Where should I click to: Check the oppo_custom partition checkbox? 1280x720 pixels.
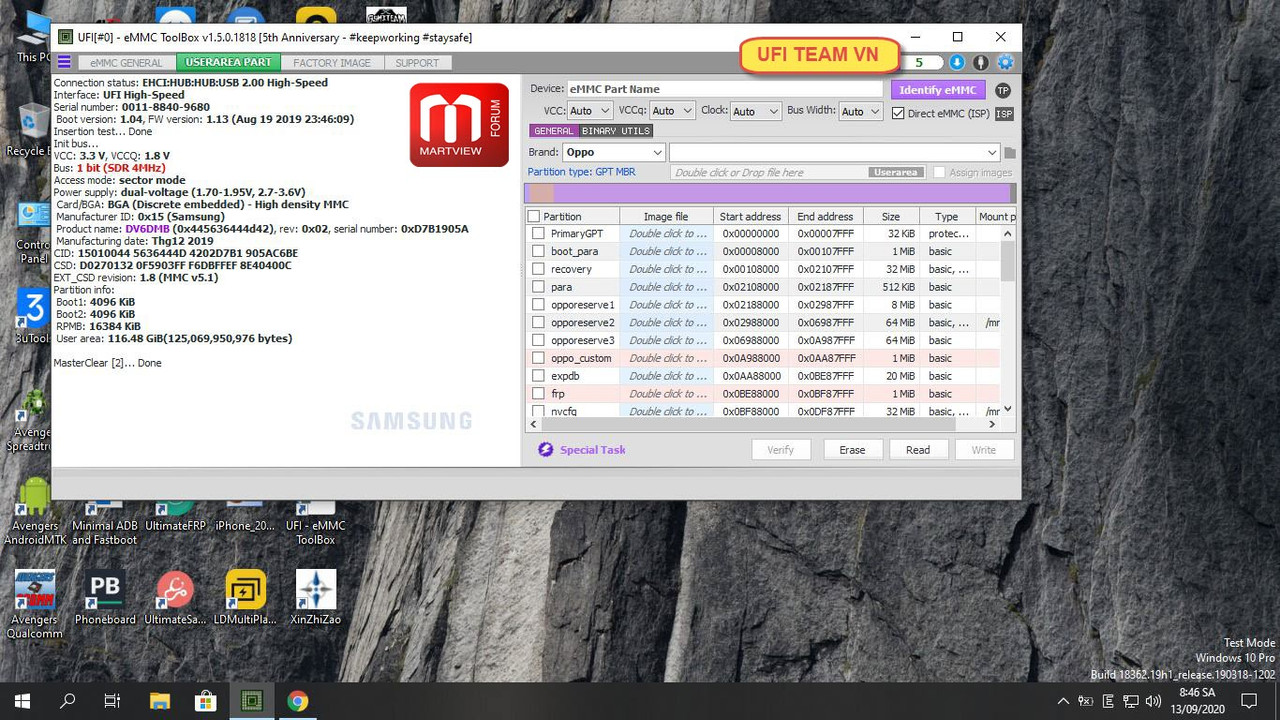[539, 358]
